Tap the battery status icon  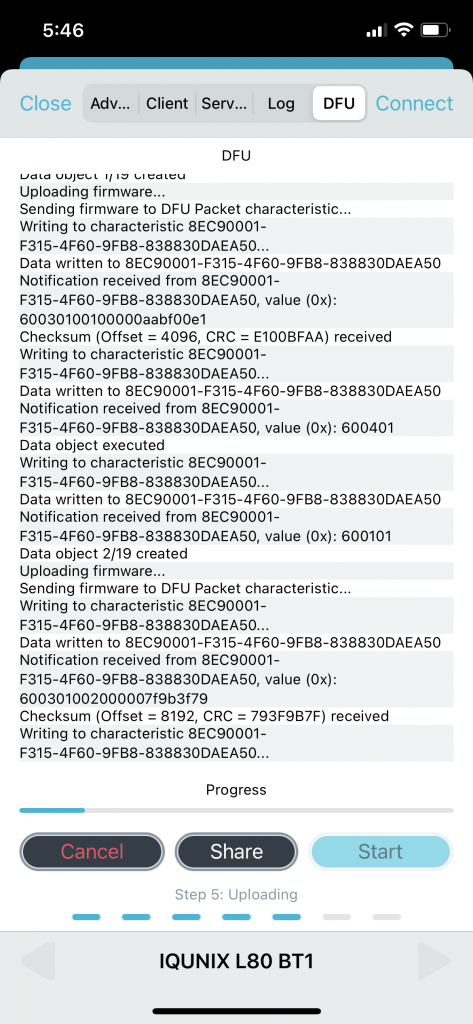pyautogui.click(x=434, y=30)
